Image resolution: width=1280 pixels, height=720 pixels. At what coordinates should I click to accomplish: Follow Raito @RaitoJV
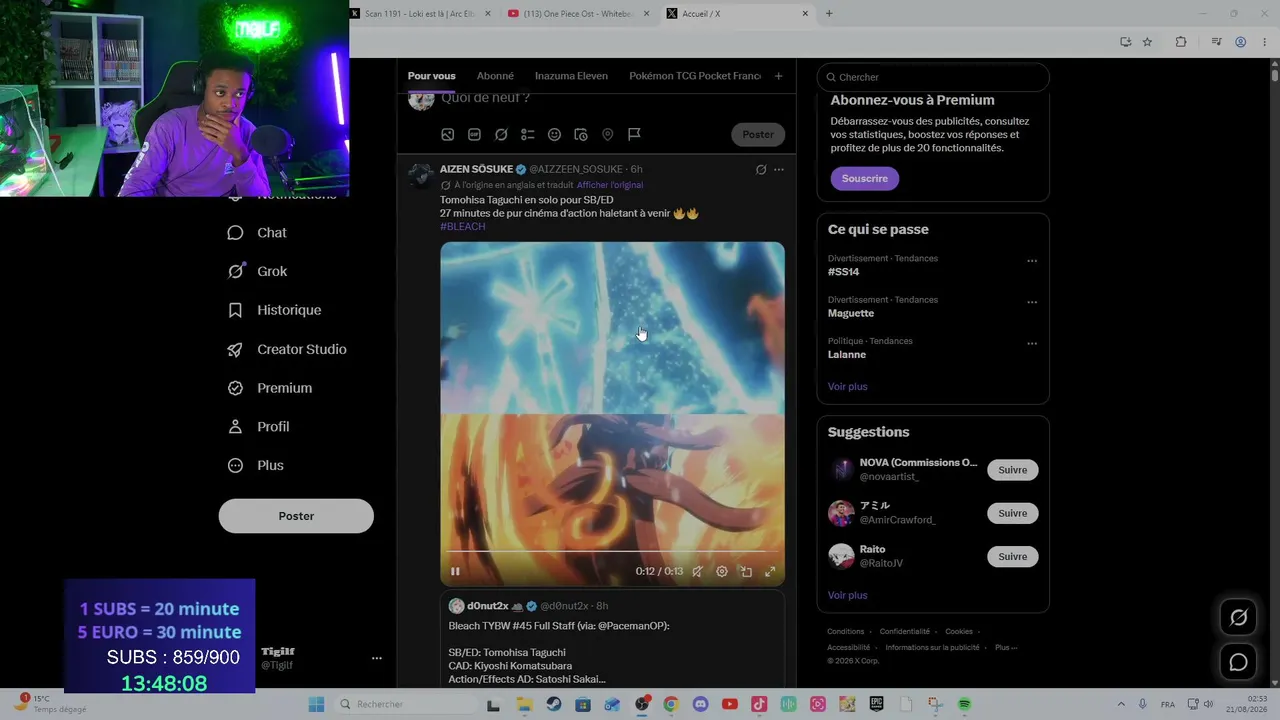1013,557
